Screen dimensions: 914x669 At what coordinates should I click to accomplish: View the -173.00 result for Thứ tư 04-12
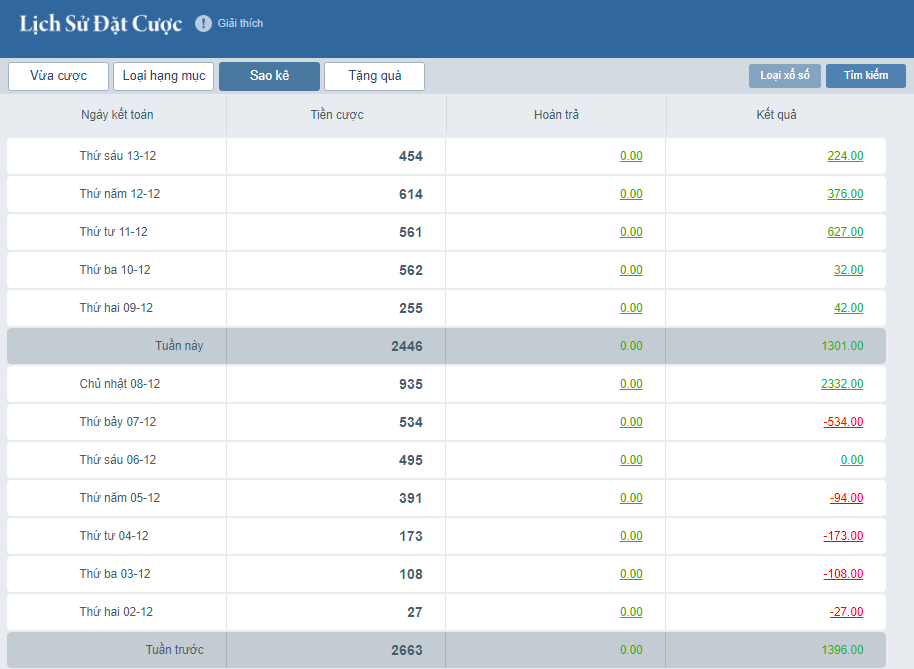(843, 536)
